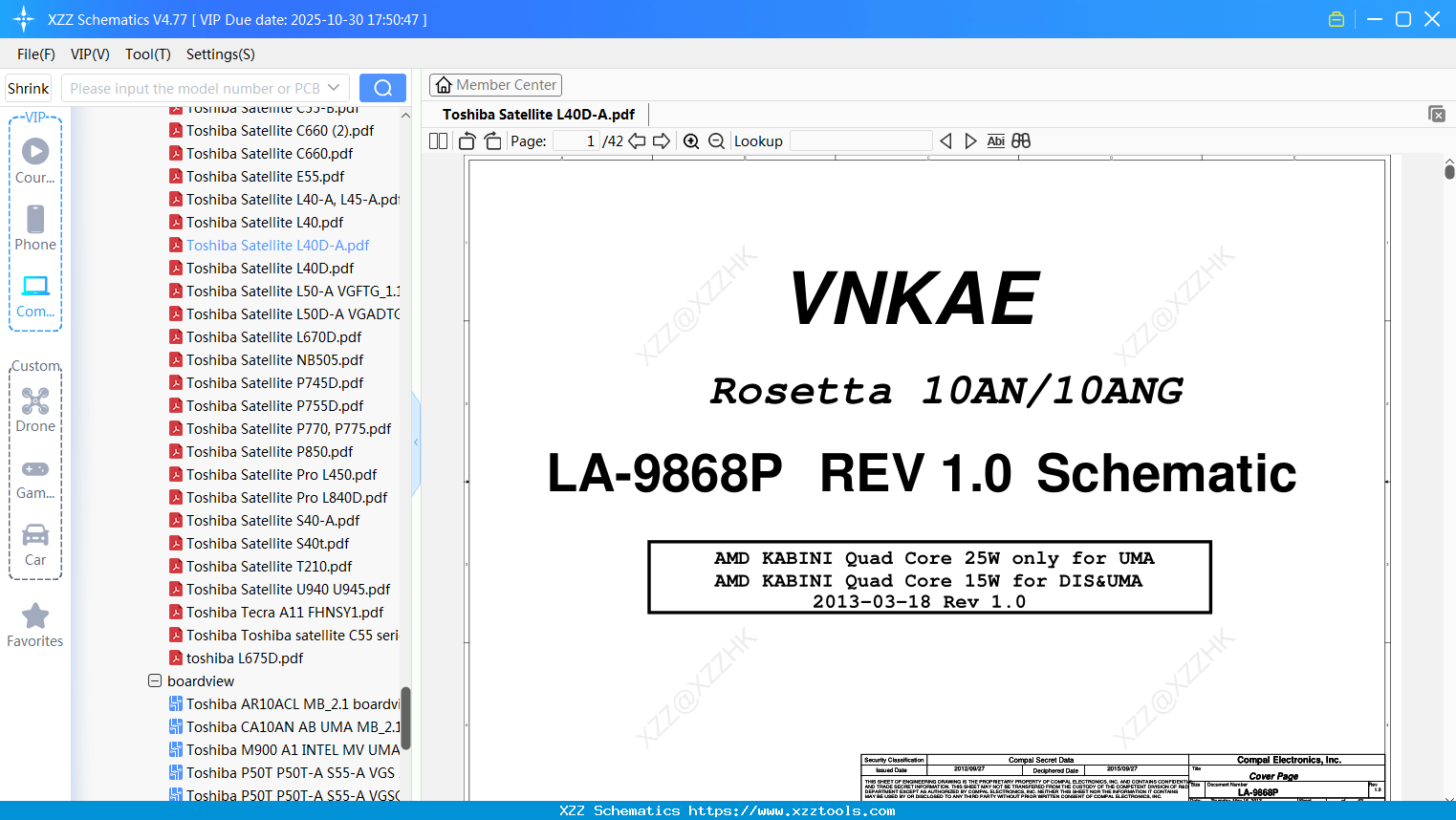Rotate the page clockwise

pyautogui.click(x=492, y=141)
